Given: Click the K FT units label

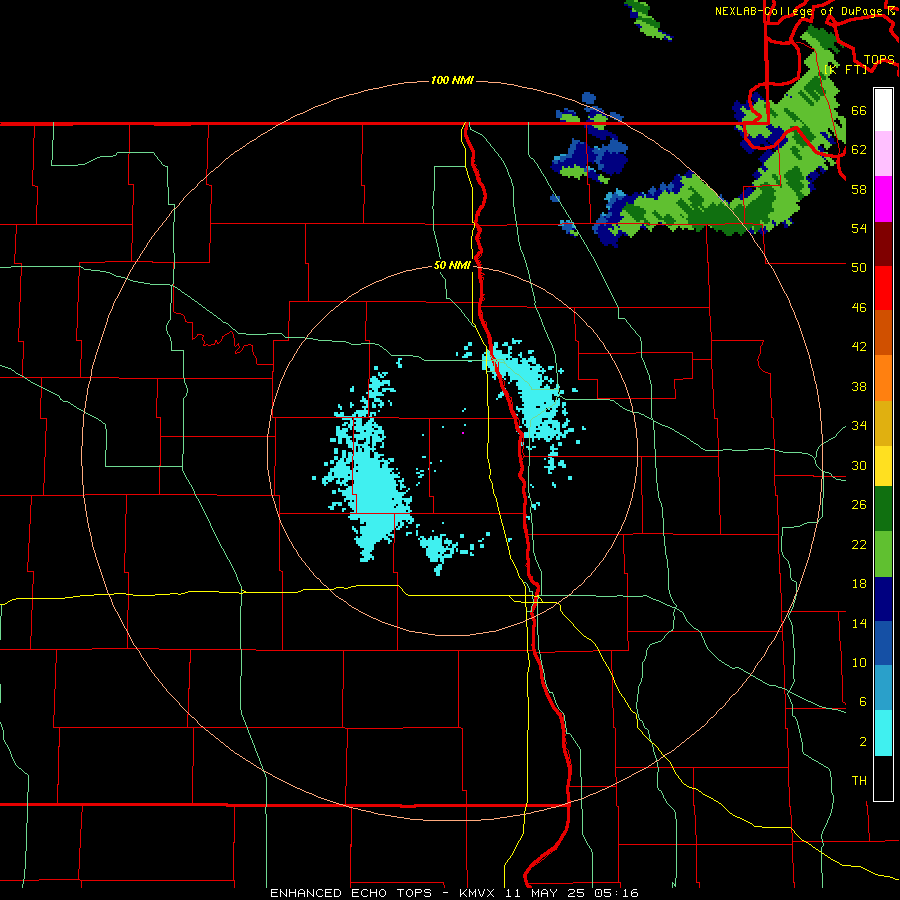Looking at the screenshot, I should click(847, 69).
